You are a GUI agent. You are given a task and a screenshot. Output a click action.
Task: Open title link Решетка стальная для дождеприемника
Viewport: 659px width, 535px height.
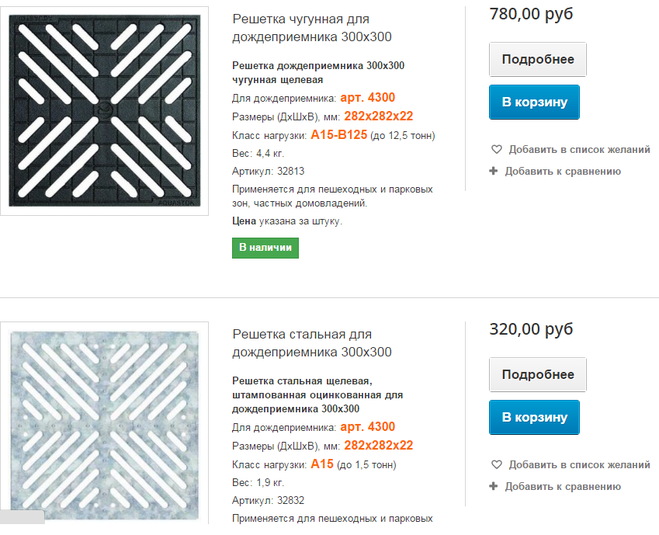tap(311, 343)
